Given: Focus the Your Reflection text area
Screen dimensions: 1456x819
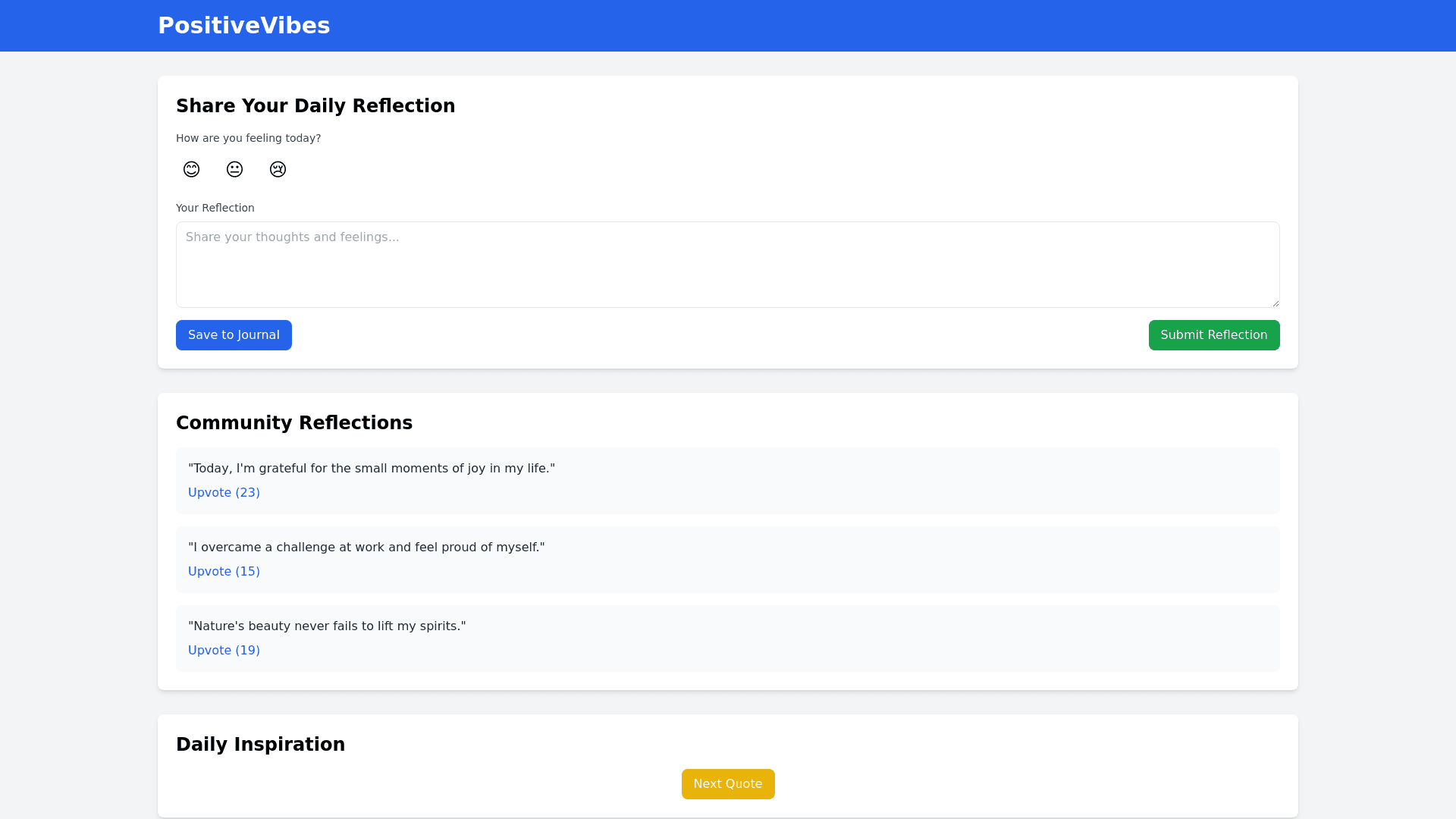Looking at the screenshot, I should (727, 264).
